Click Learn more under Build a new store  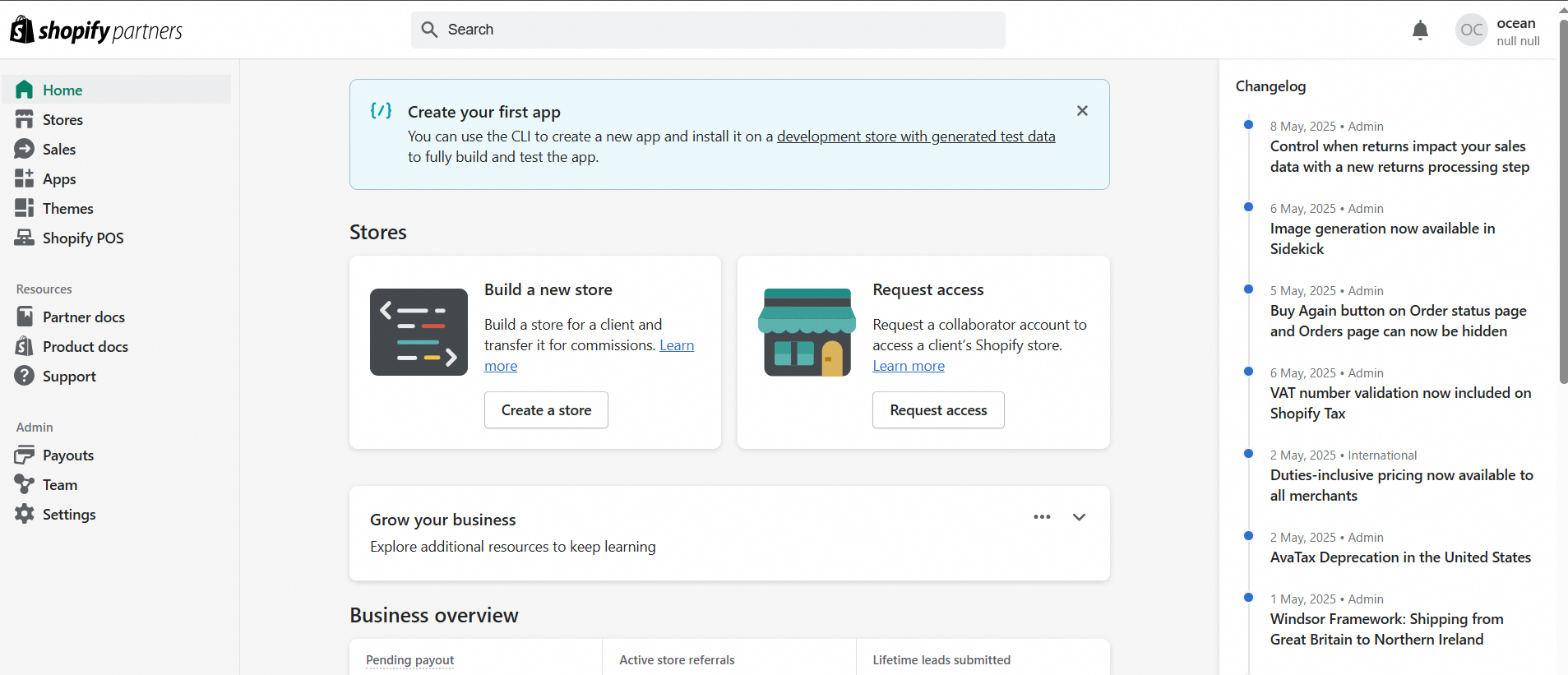click(x=677, y=345)
